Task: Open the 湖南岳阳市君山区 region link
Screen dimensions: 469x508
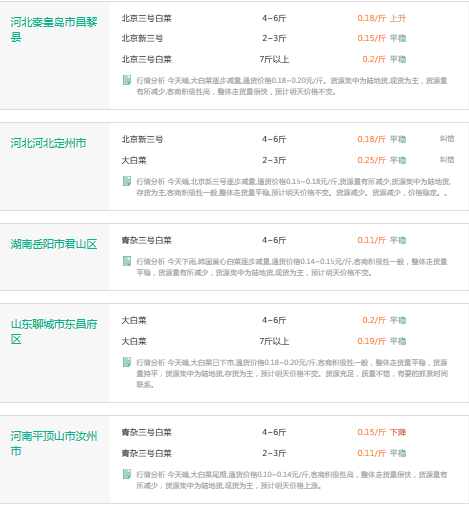Action: [x=54, y=244]
